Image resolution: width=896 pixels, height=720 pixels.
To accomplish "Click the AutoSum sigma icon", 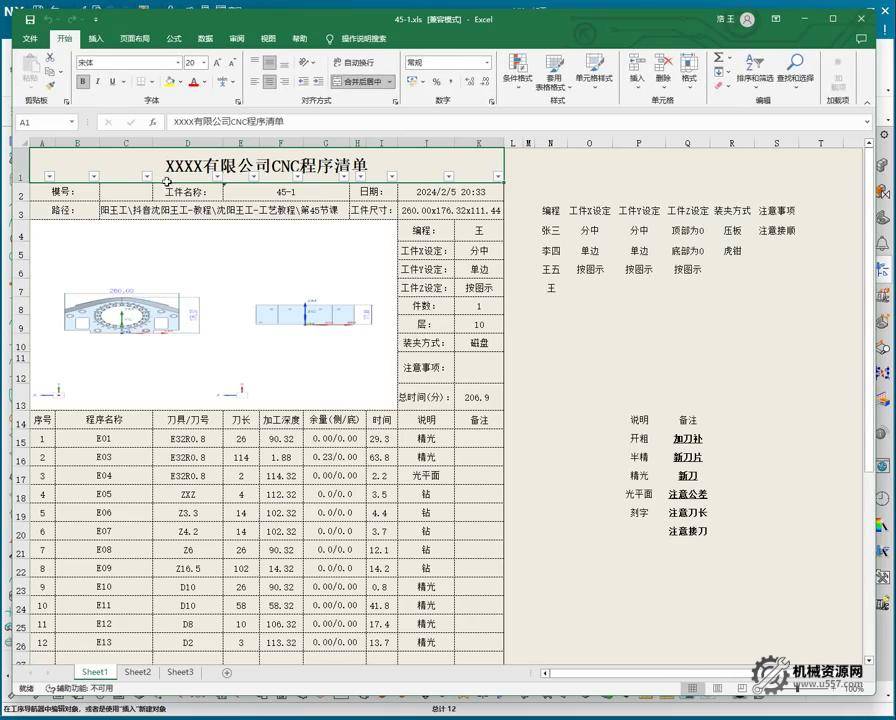I will [718, 58].
